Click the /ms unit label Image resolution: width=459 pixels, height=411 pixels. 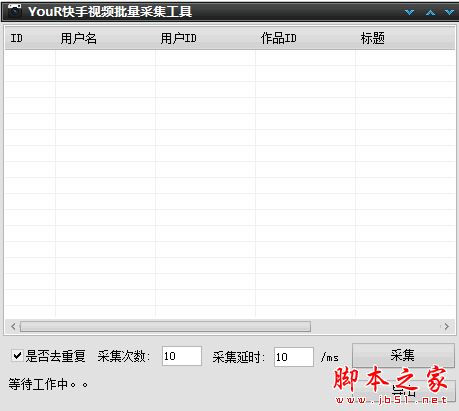pyautogui.click(x=329, y=357)
